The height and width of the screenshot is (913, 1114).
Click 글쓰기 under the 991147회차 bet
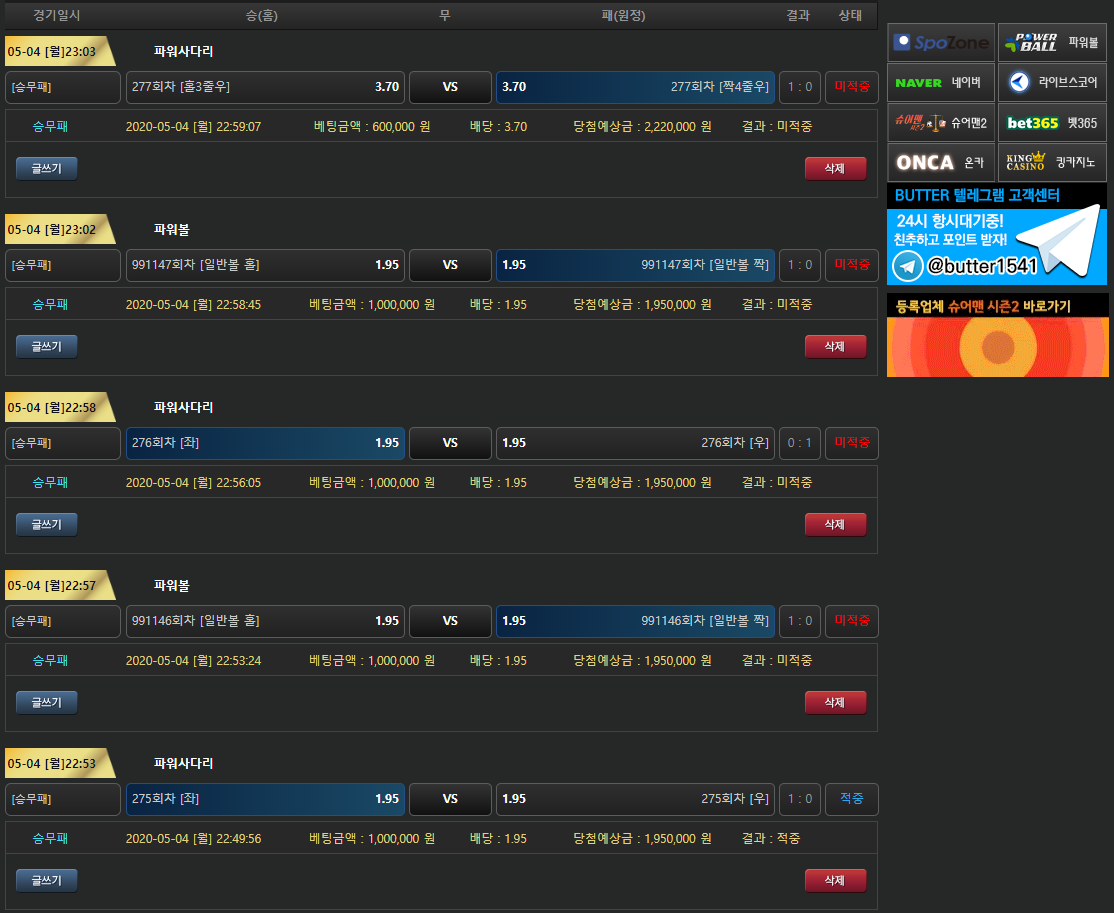pos(46,346)
